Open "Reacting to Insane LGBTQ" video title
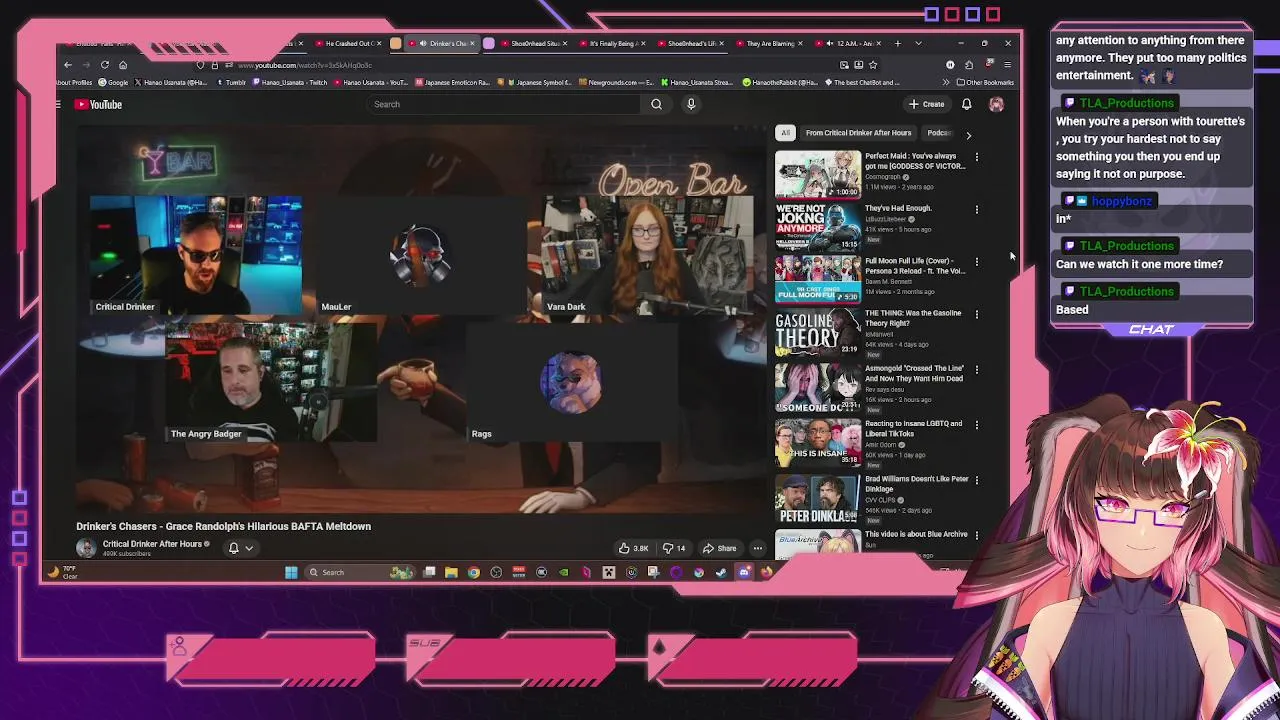The height and width of the screenshot is (720, 1280). coord(913,428)
